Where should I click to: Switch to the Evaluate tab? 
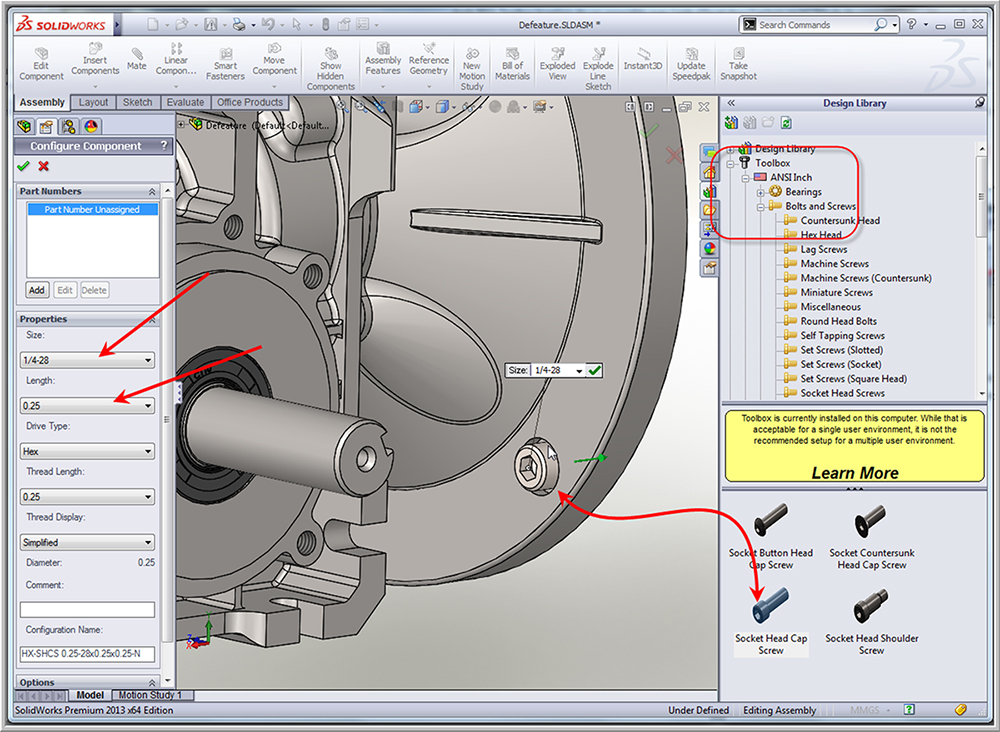point(185,101)
